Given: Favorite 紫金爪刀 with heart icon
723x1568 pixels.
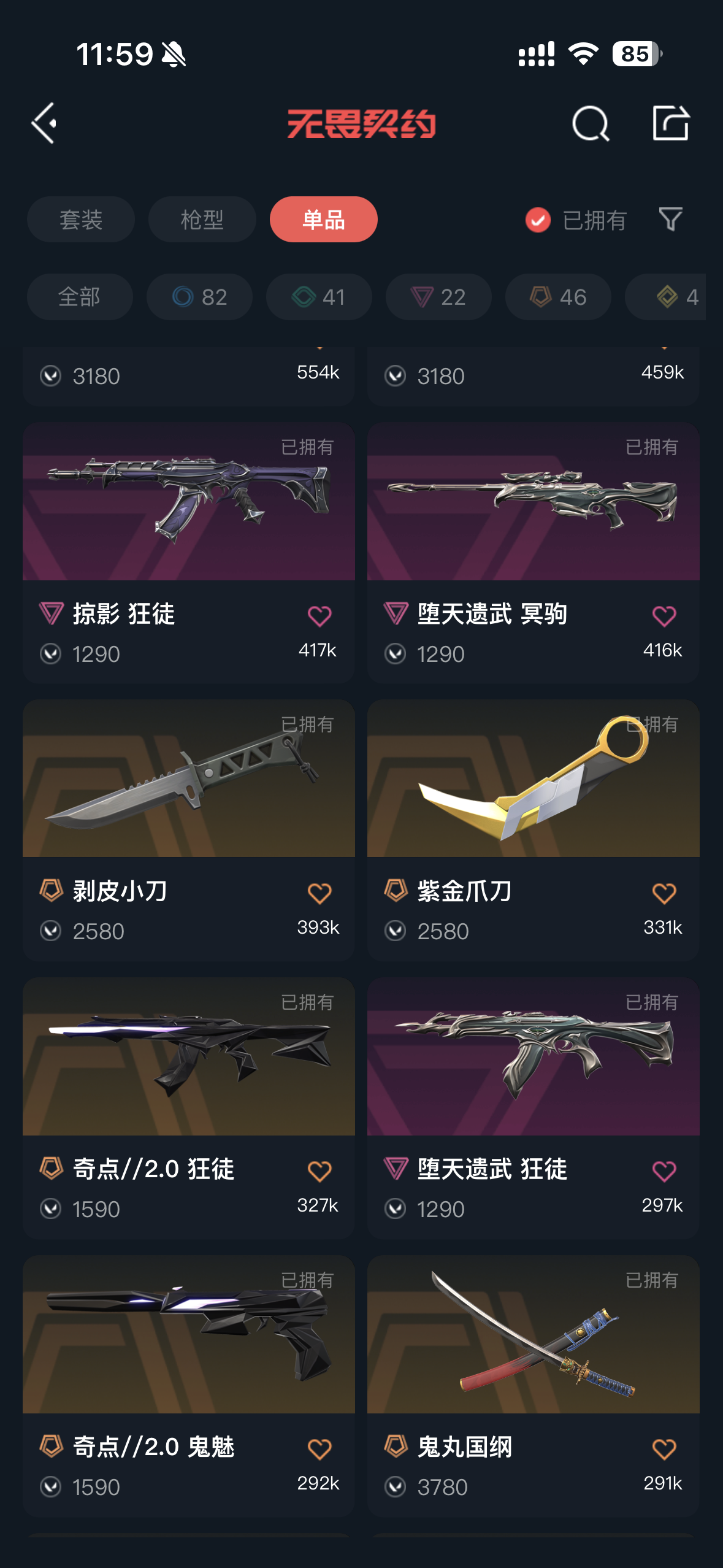Looking at the screenshot, I should (664, 893).
